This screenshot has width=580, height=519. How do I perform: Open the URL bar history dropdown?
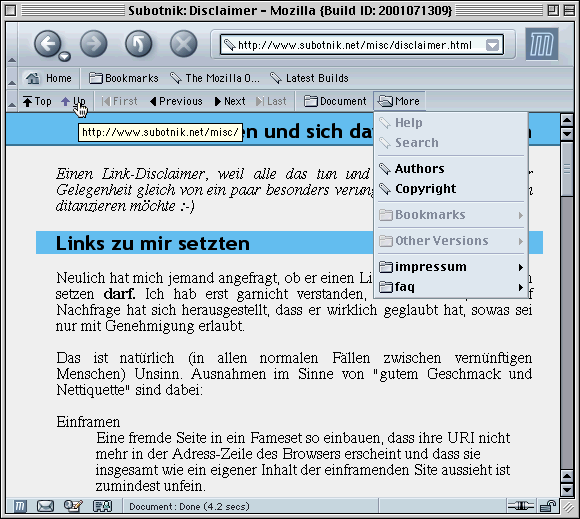pyautogui.click(x=492, y=45)
